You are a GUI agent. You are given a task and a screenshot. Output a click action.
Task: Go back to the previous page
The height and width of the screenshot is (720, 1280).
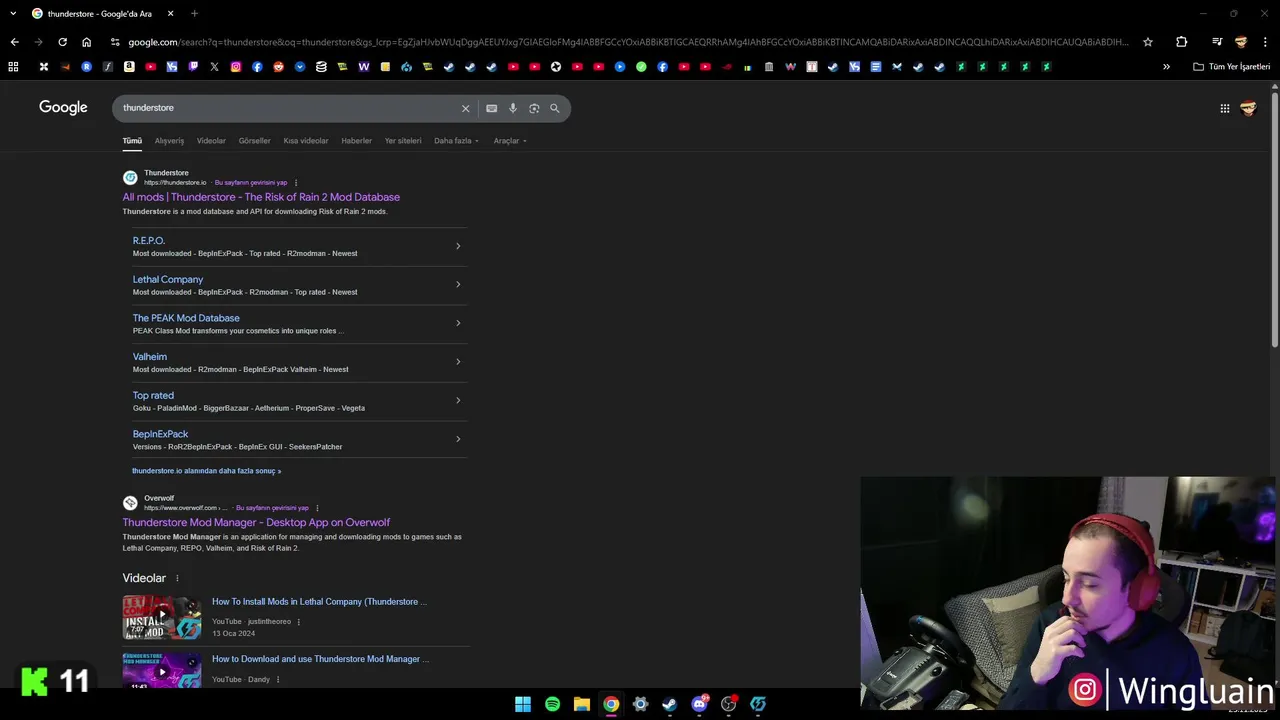[14, 42]
